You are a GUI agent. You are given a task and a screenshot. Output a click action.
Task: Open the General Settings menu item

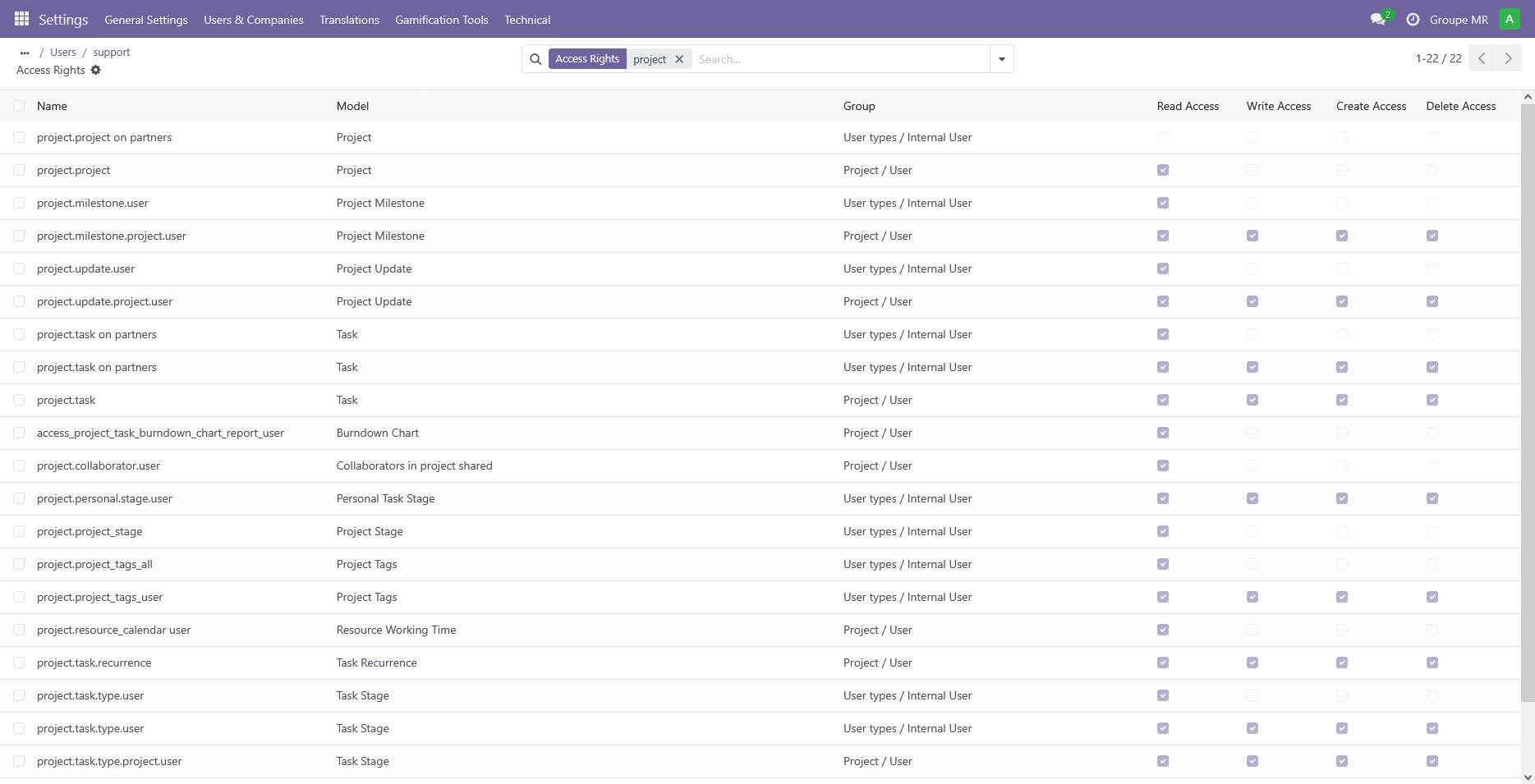point(146,20)
